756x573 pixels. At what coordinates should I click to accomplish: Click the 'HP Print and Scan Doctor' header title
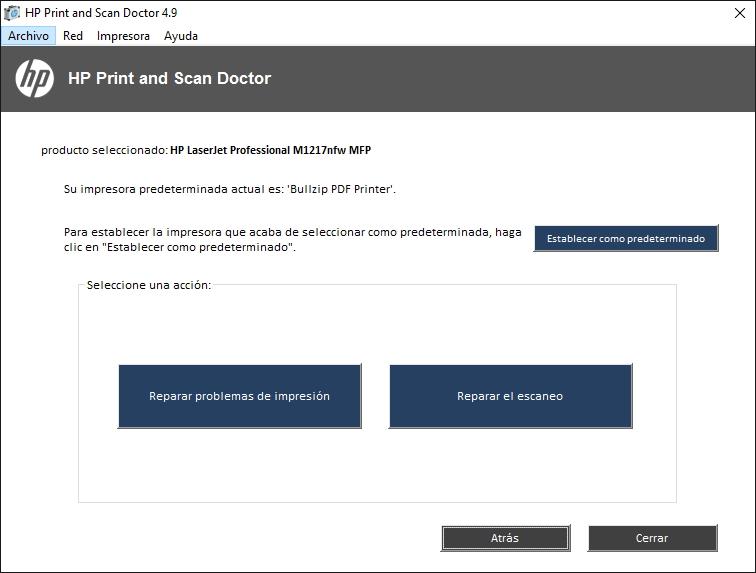tap(169, 78)
